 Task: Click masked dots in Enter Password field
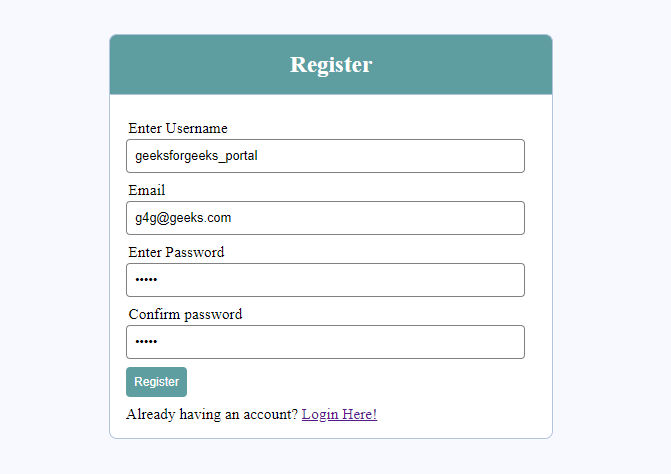coord(147,280)
